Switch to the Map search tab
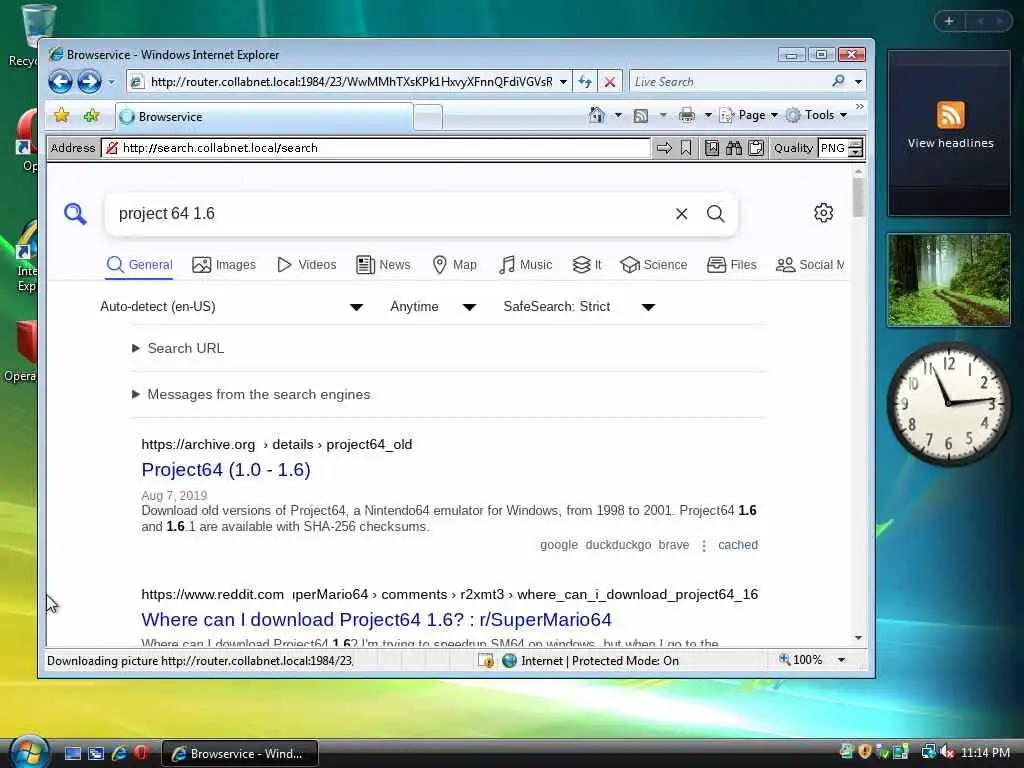Screen dimensions: 1024x768 [x=455, y=264]
